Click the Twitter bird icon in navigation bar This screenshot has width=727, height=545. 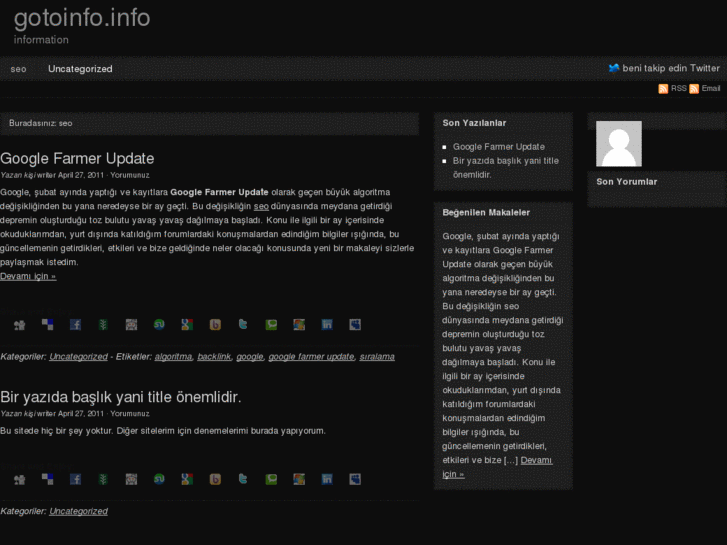pos(614,68)
